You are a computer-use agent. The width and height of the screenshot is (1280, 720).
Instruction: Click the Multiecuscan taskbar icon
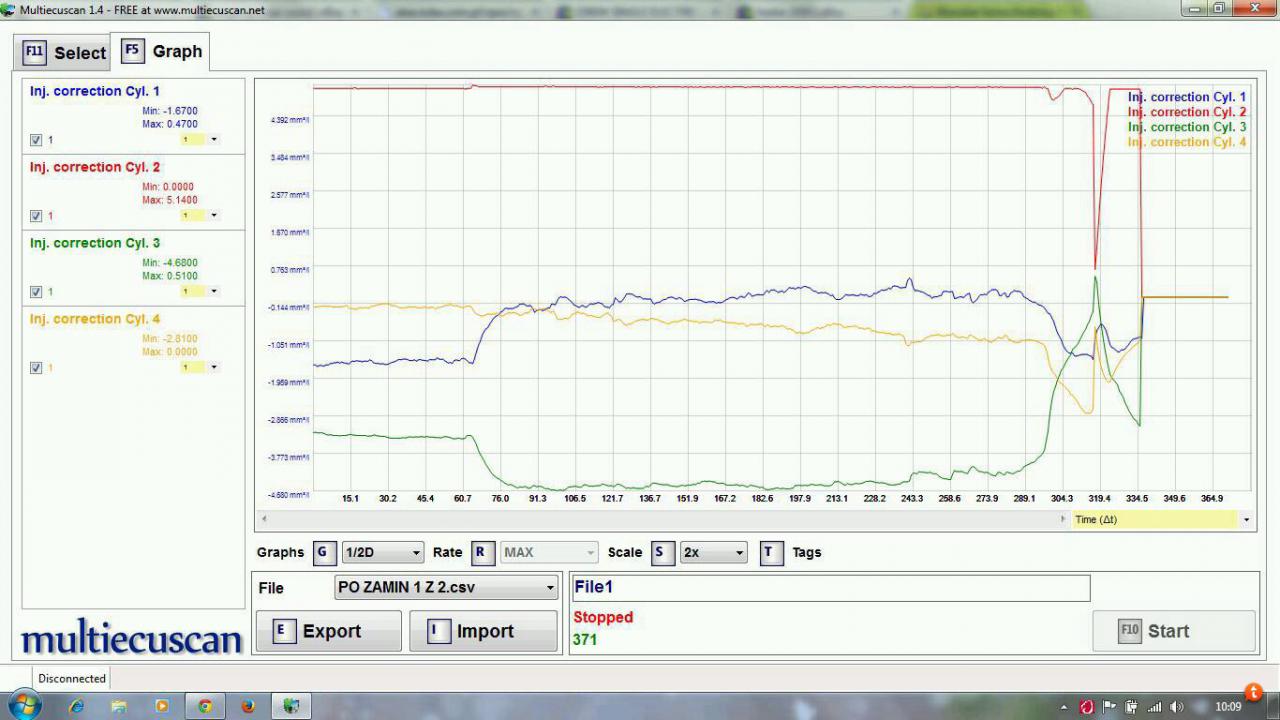291,706
